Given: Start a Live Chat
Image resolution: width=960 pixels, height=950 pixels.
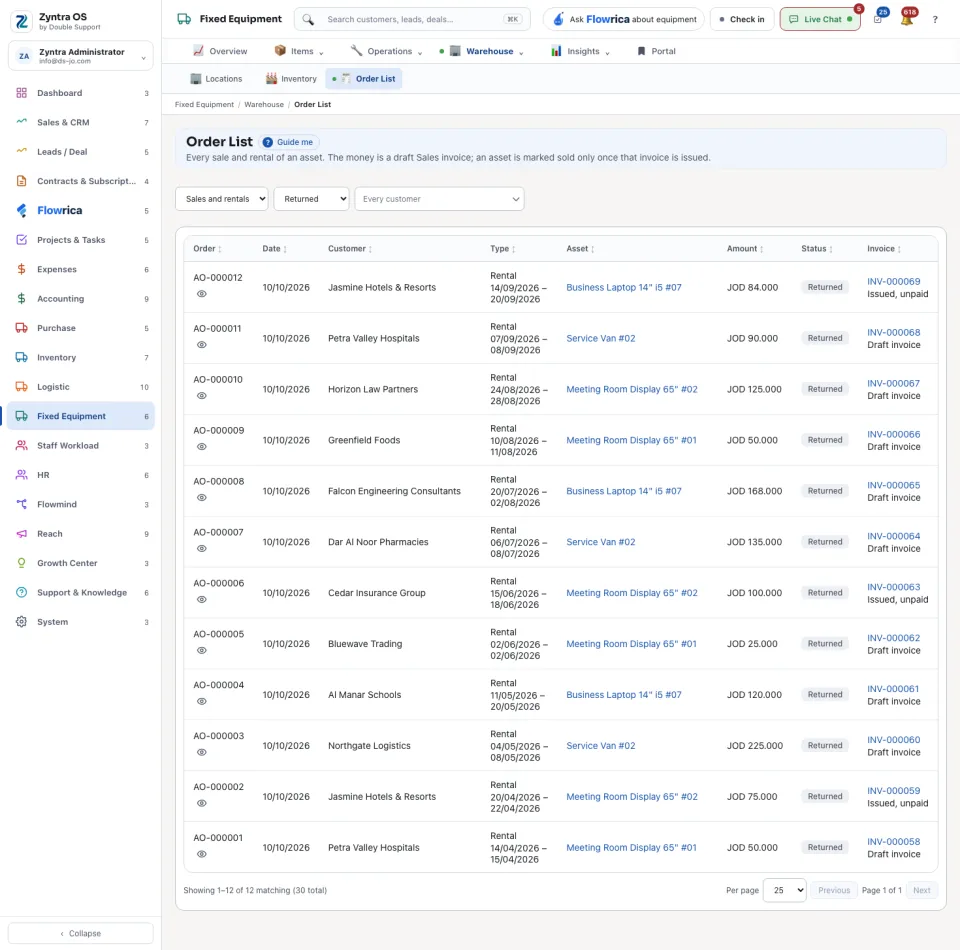Looking at the screenshot, I should [x=820, y=20].
